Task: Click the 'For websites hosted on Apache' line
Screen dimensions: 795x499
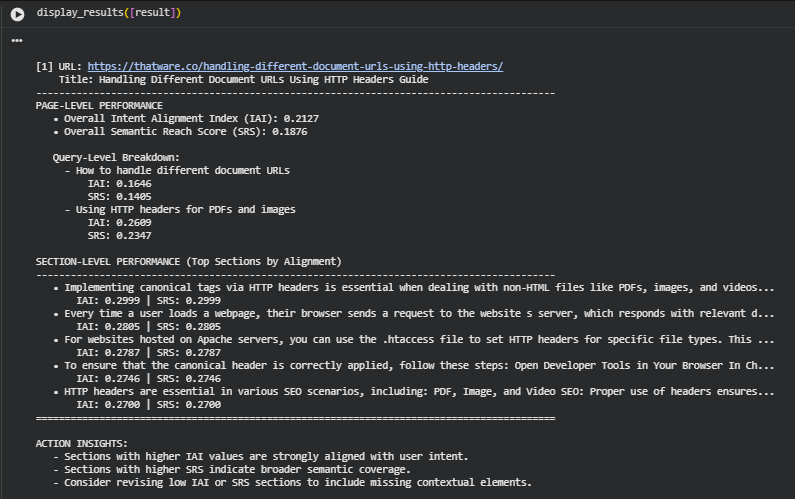Action: pyautogui.click(x=419, y=340)
